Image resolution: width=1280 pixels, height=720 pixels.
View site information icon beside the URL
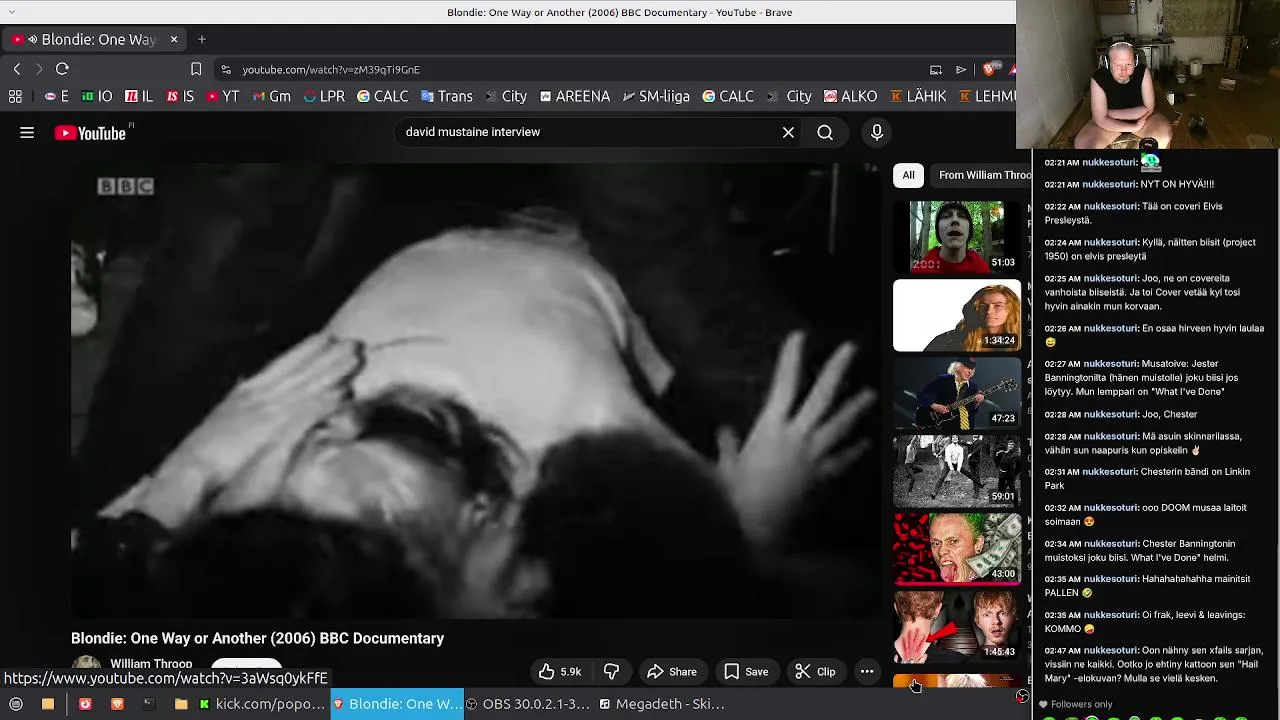[226, 69]
